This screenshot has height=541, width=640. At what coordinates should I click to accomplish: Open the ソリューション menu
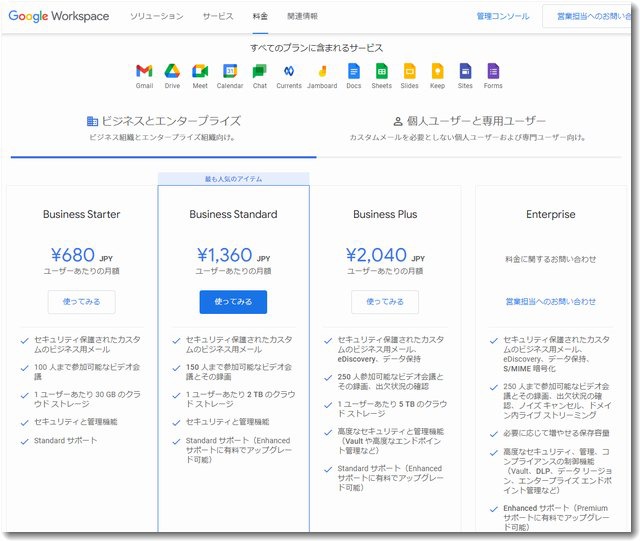point(157,17)
